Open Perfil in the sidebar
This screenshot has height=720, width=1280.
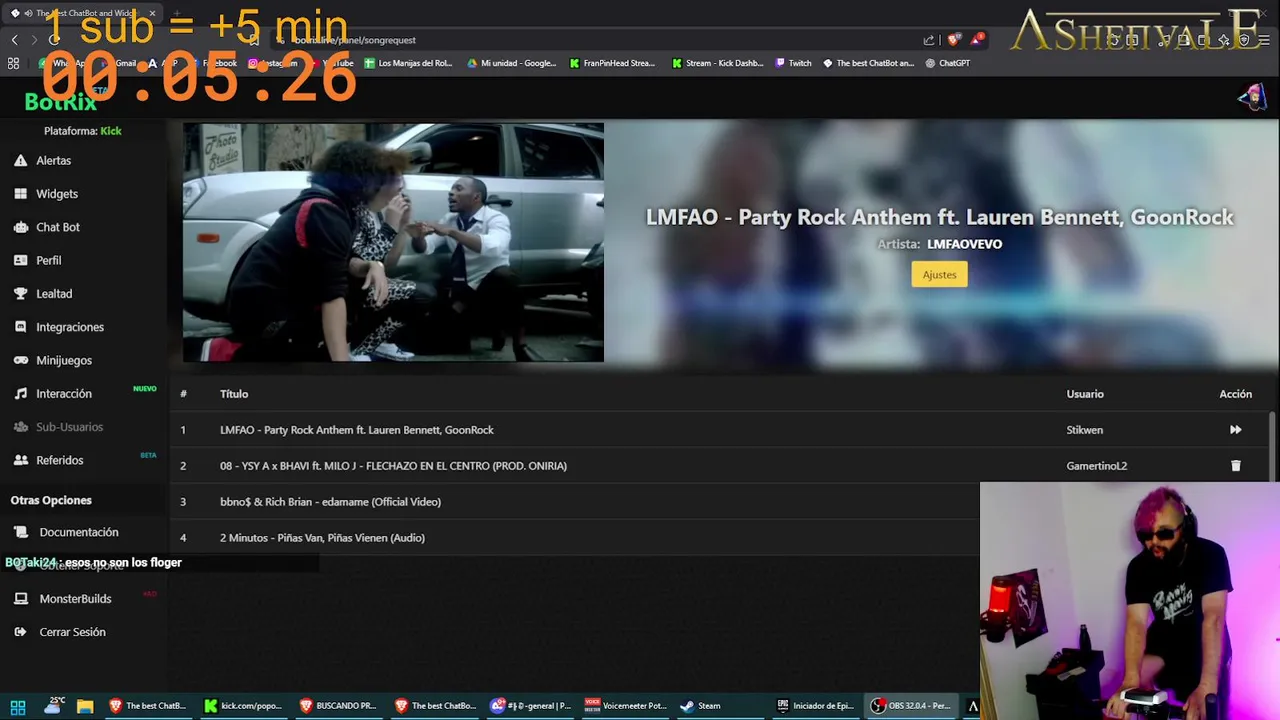(x=38, y=260)
